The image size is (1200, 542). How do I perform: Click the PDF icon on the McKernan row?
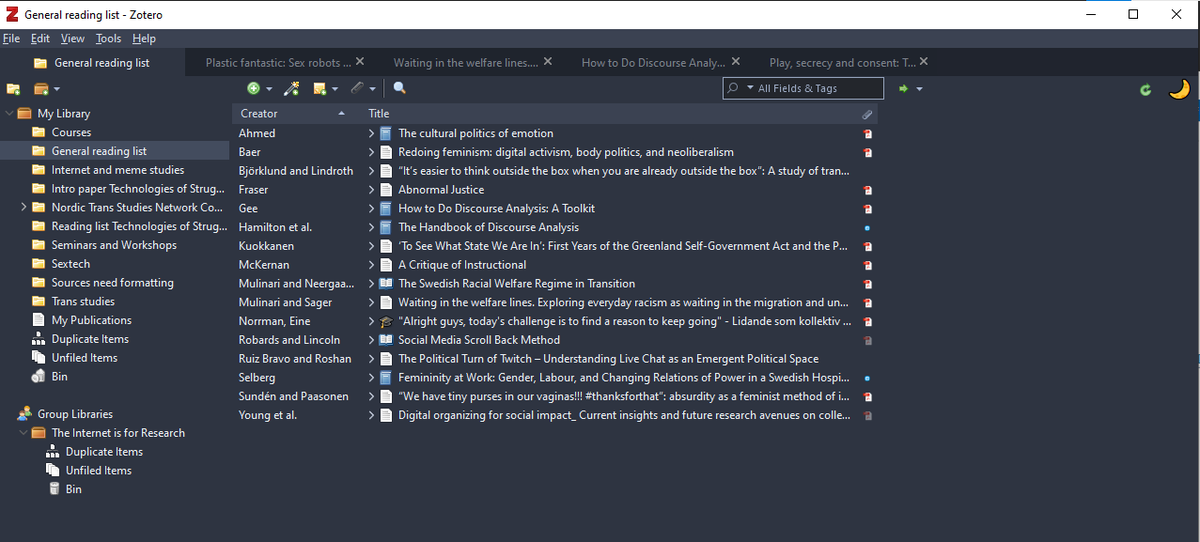(867, 265)
